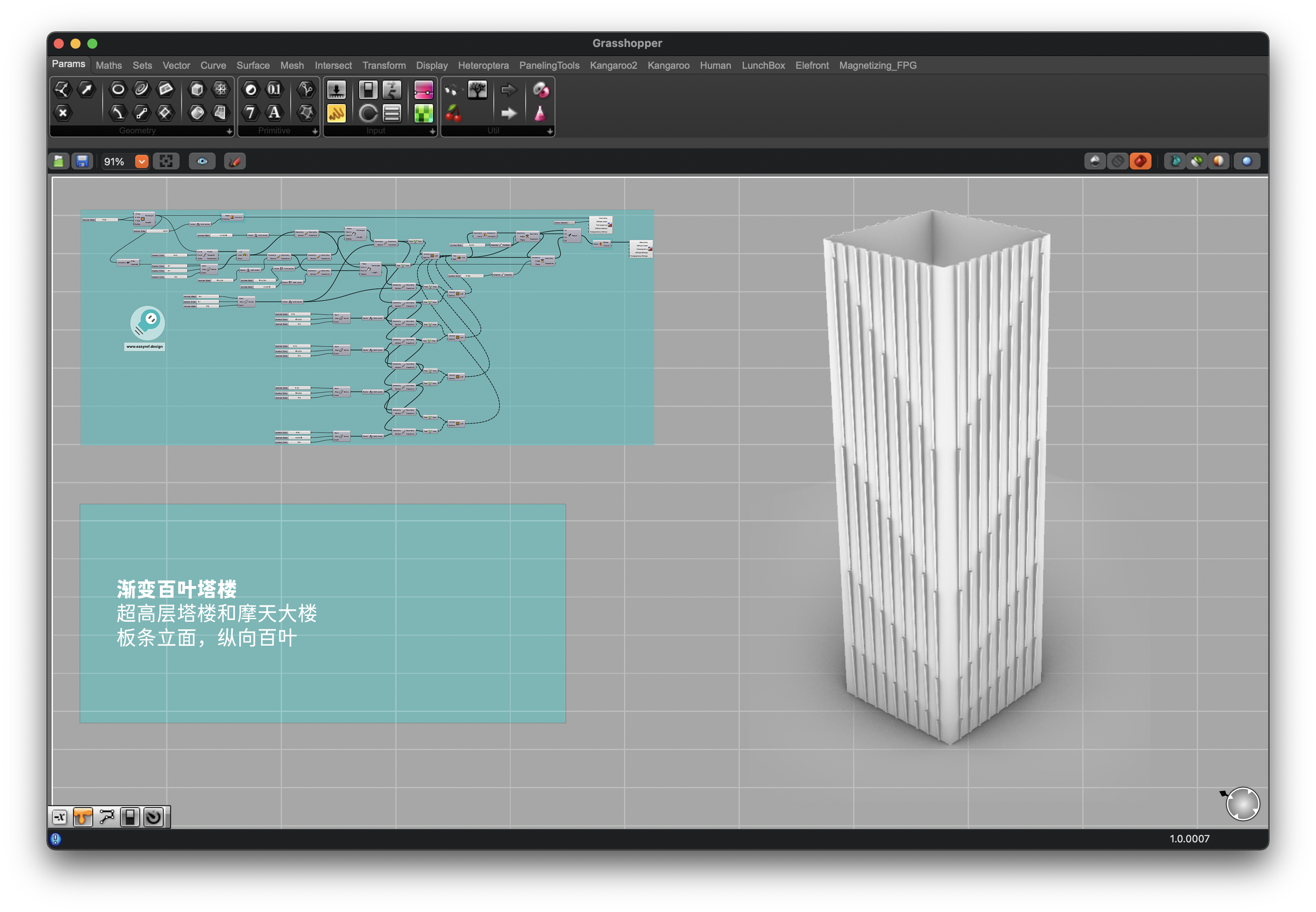This screenshot has height=912, width=1316.
Task: Click the Tree data viewer icon
Action: pyautogui.click(x=477, y=90)
